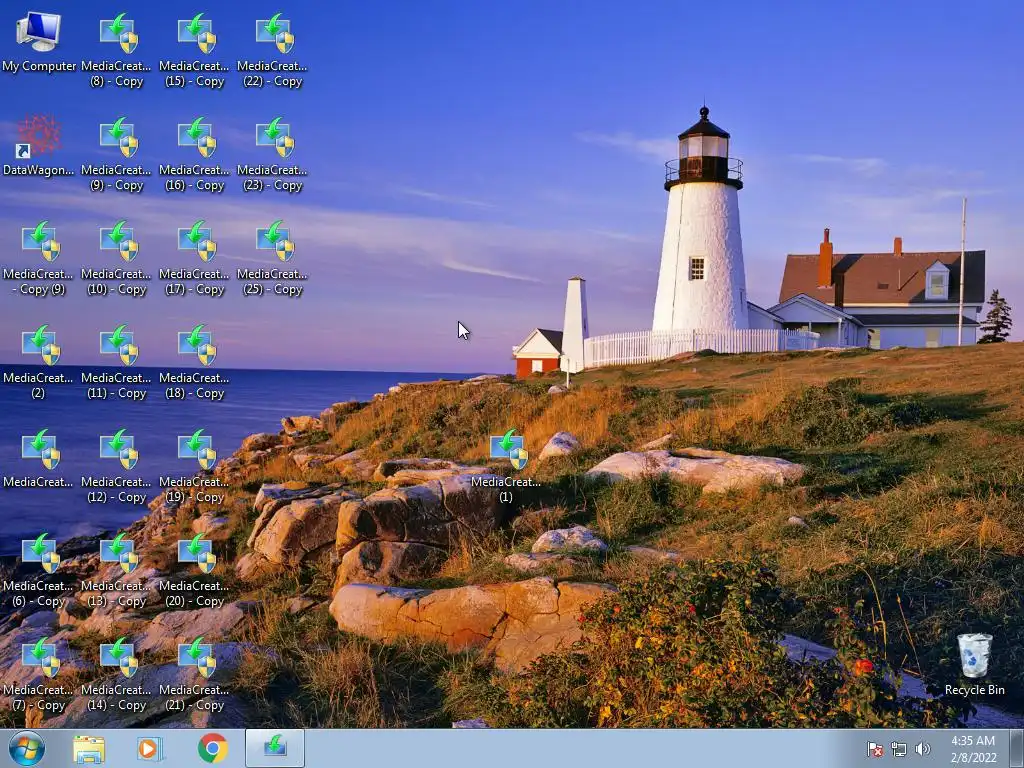
Task: Select MediaCreat... (20) - Copy icon
Action: (195, 569)
